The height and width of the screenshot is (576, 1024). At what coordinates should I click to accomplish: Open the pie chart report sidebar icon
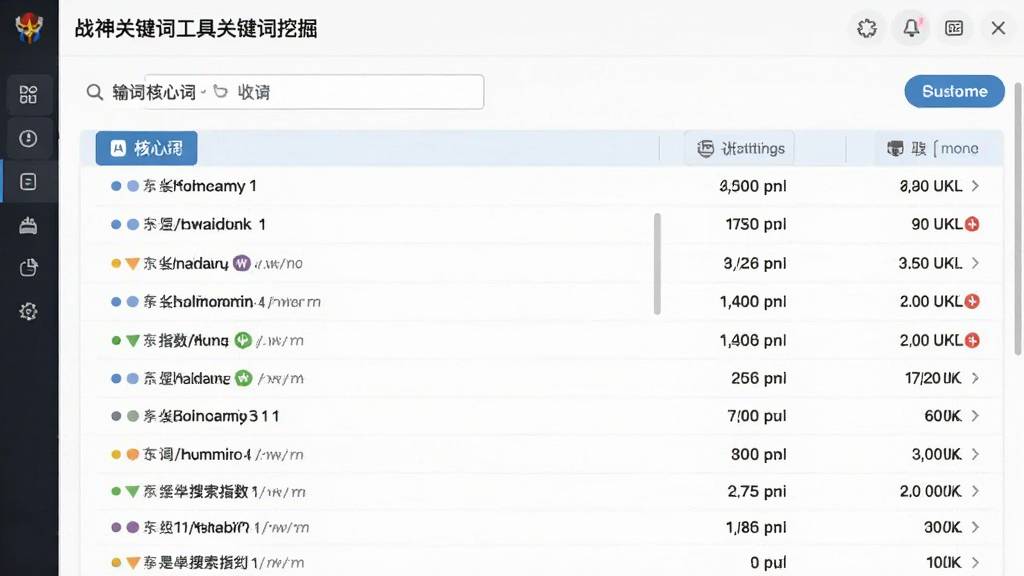point(28,268)
